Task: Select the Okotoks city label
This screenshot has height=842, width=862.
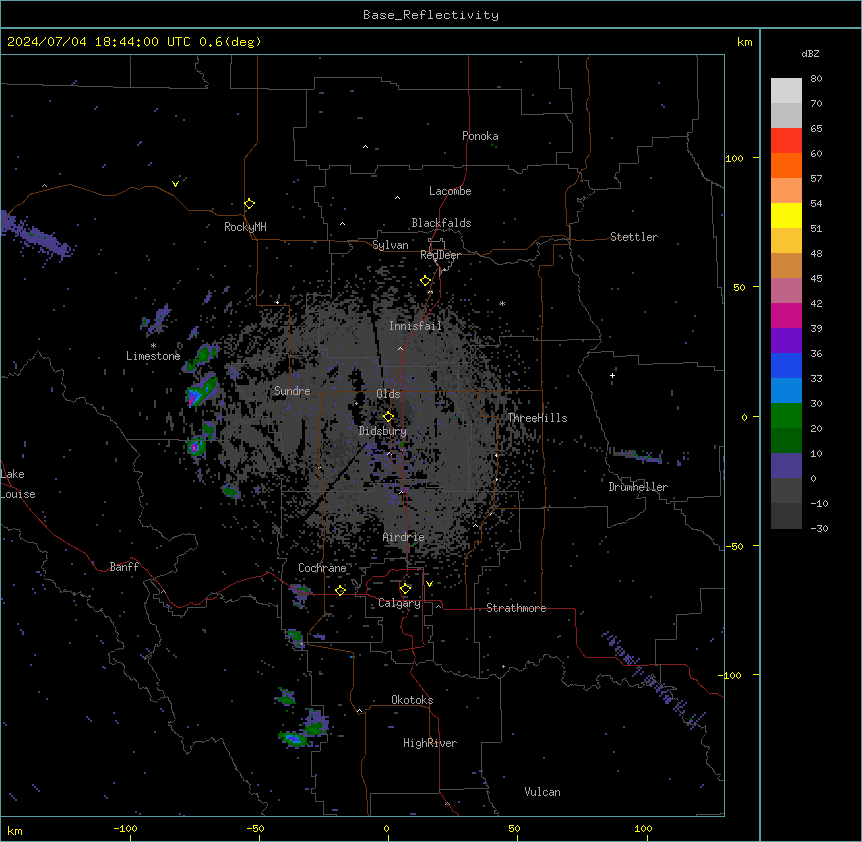Action: pos(412,700)
